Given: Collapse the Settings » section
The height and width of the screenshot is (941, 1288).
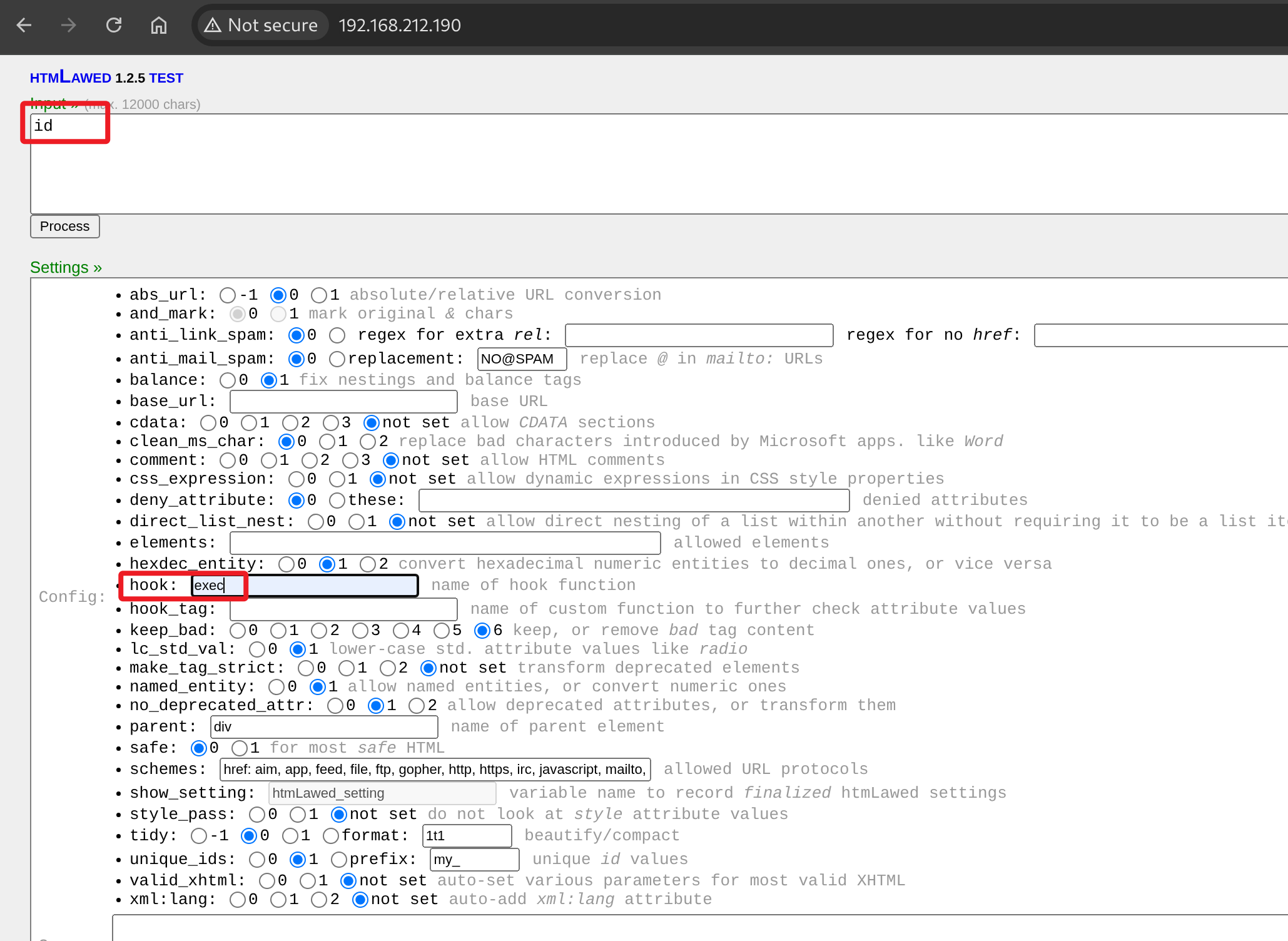Looking at the screenshot, I should 66,267.
